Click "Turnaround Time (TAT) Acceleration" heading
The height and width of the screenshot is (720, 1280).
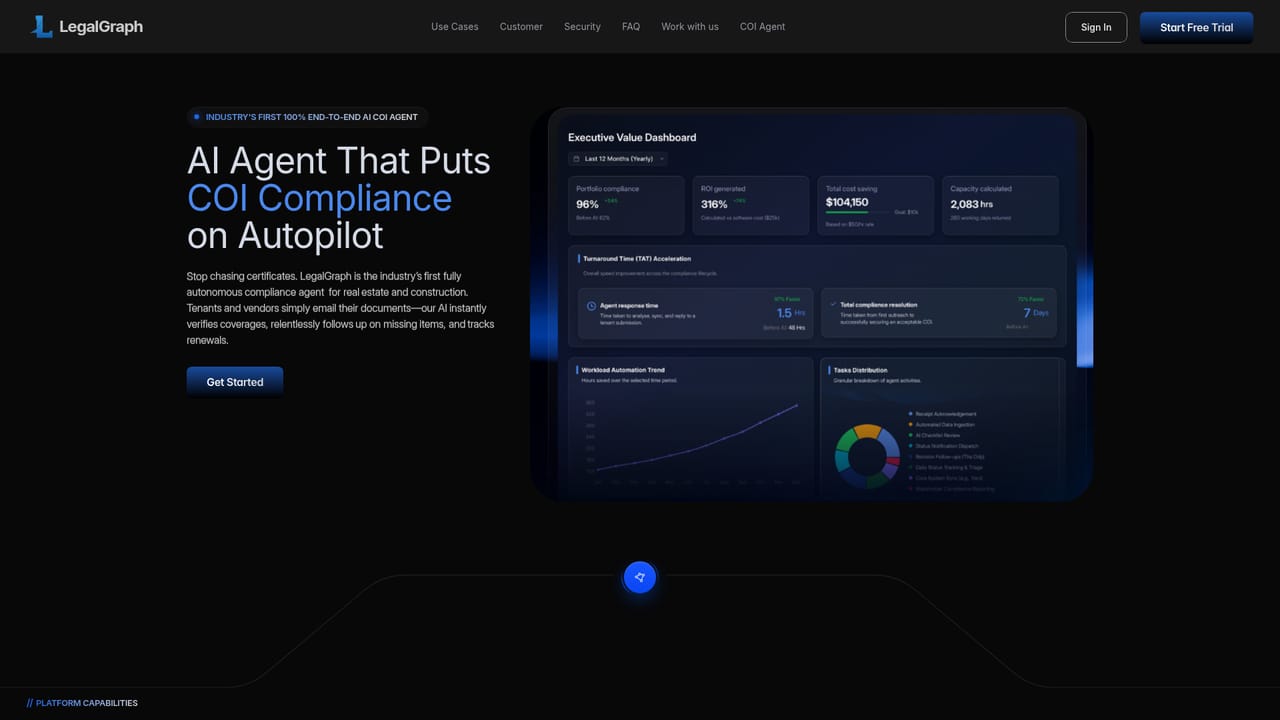coord(637,259)
